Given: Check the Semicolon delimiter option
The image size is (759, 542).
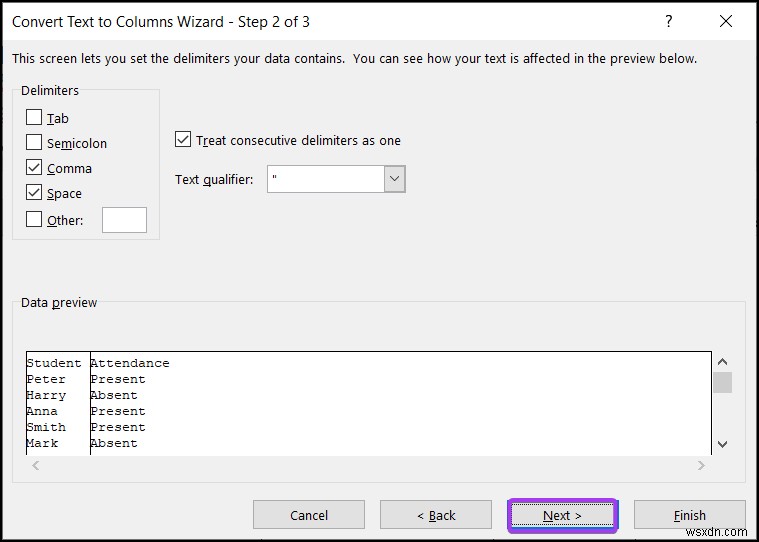Looking at the screenshot, I should (34, 143).
